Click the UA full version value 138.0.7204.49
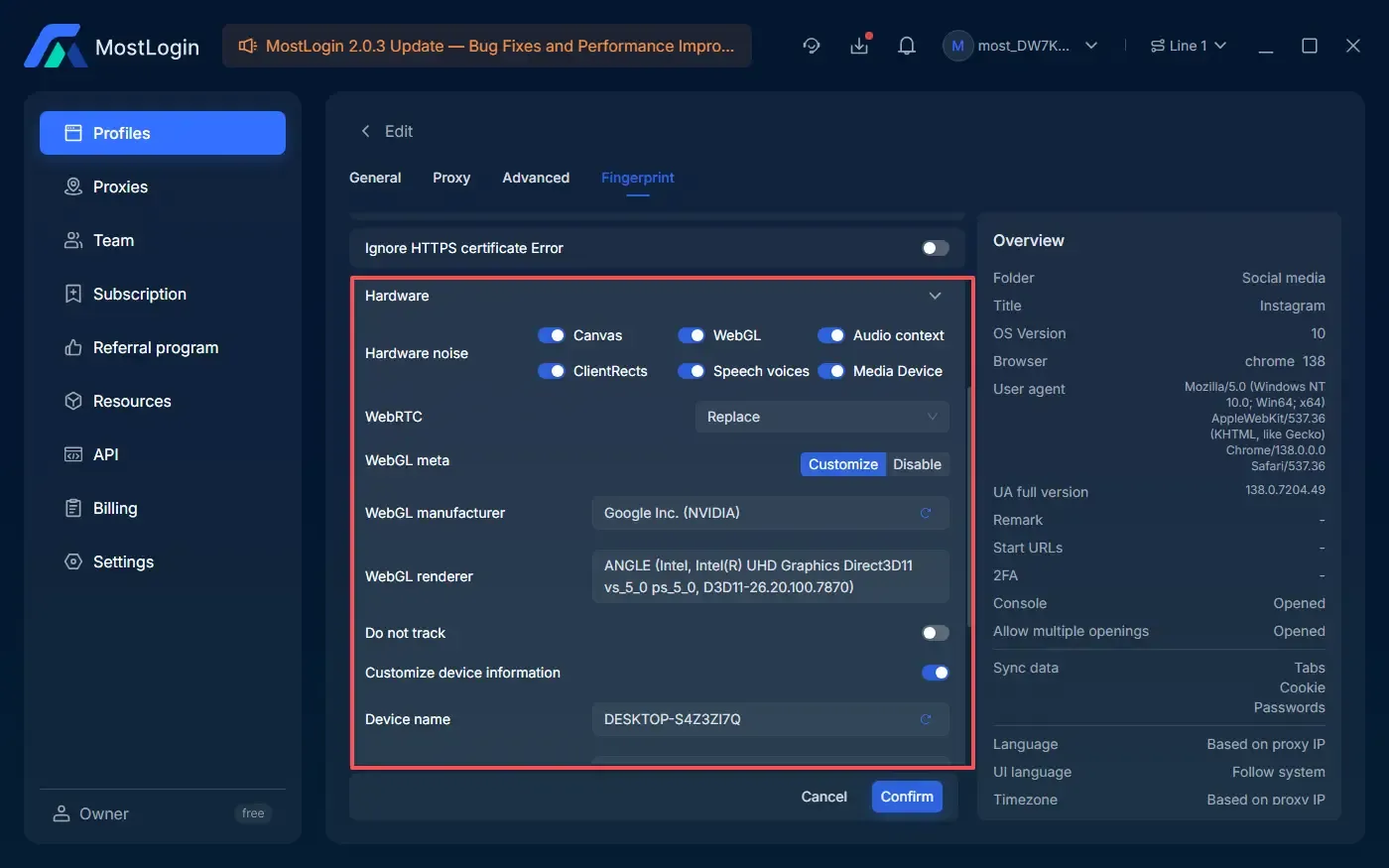 click(x=1285, y=490)
